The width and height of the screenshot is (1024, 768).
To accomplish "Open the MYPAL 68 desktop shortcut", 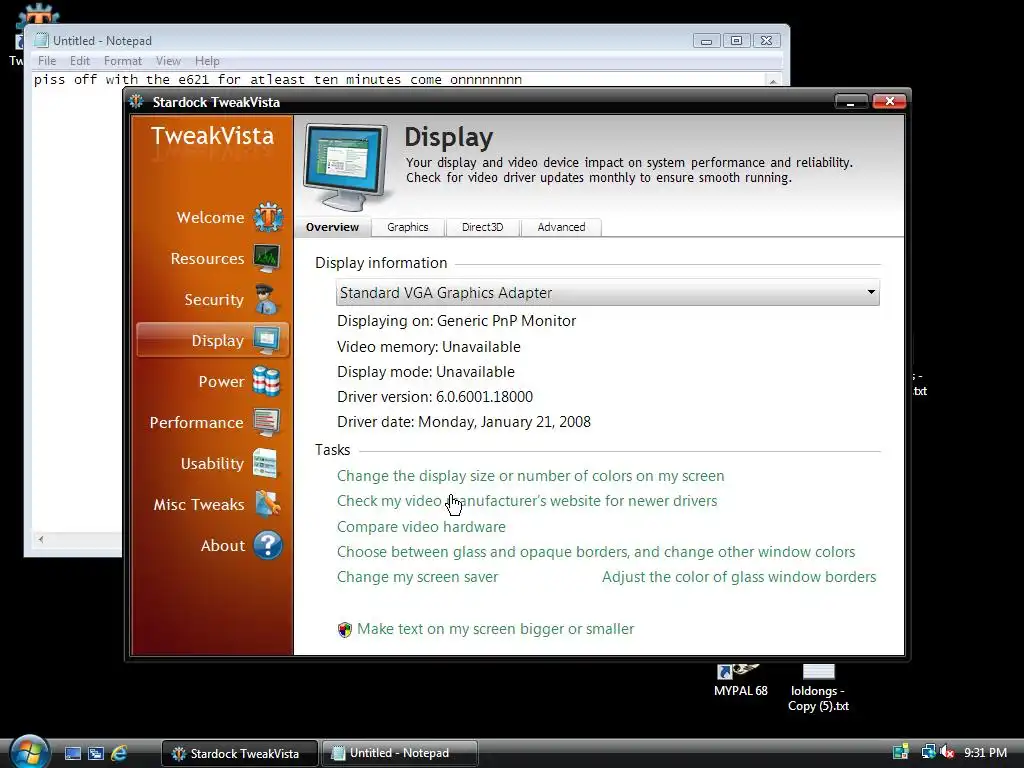I will pyautogui.click(x=740, y=680).
